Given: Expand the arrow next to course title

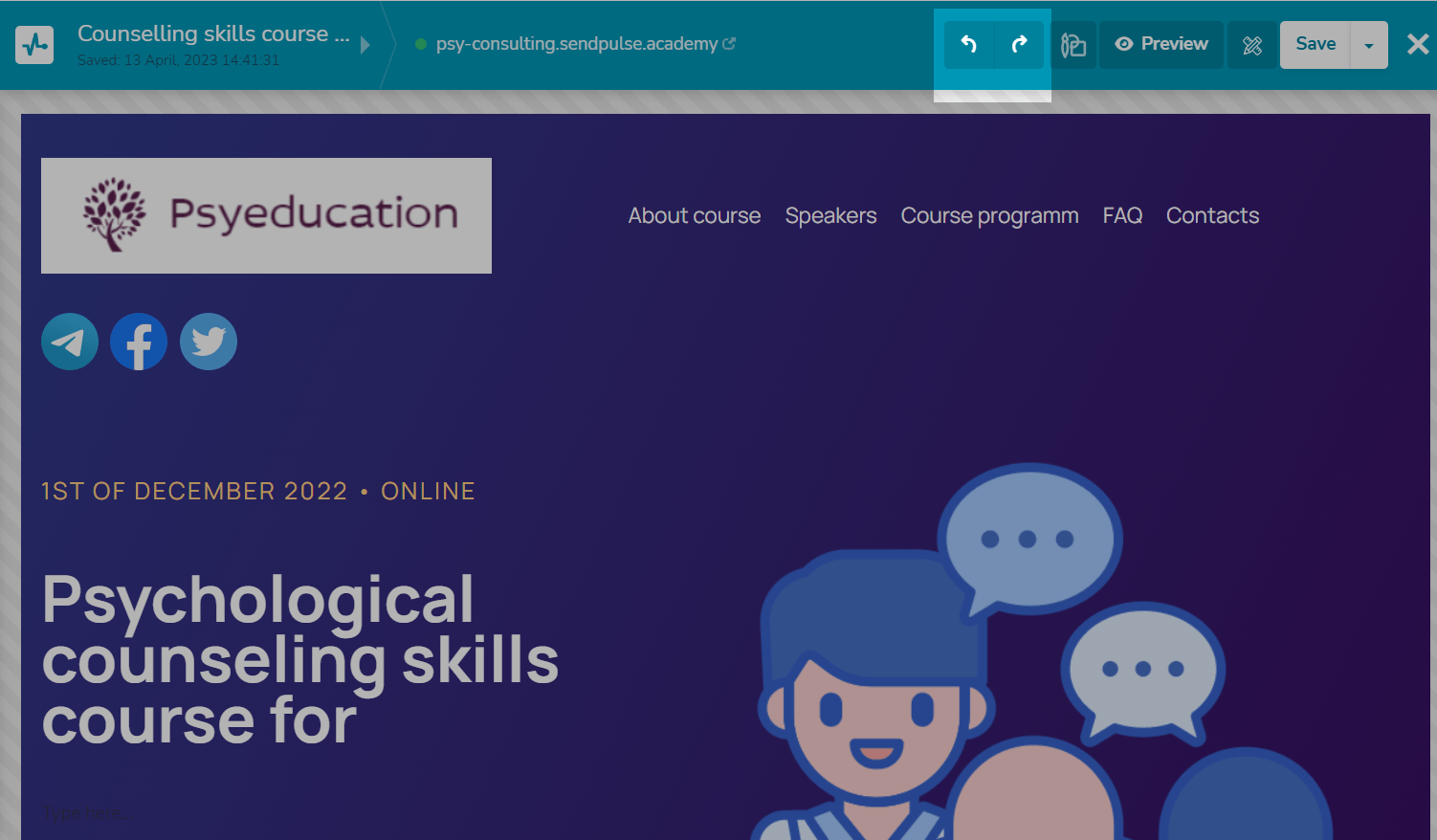Looking at the screenshot, I should (x=365, y=45).
